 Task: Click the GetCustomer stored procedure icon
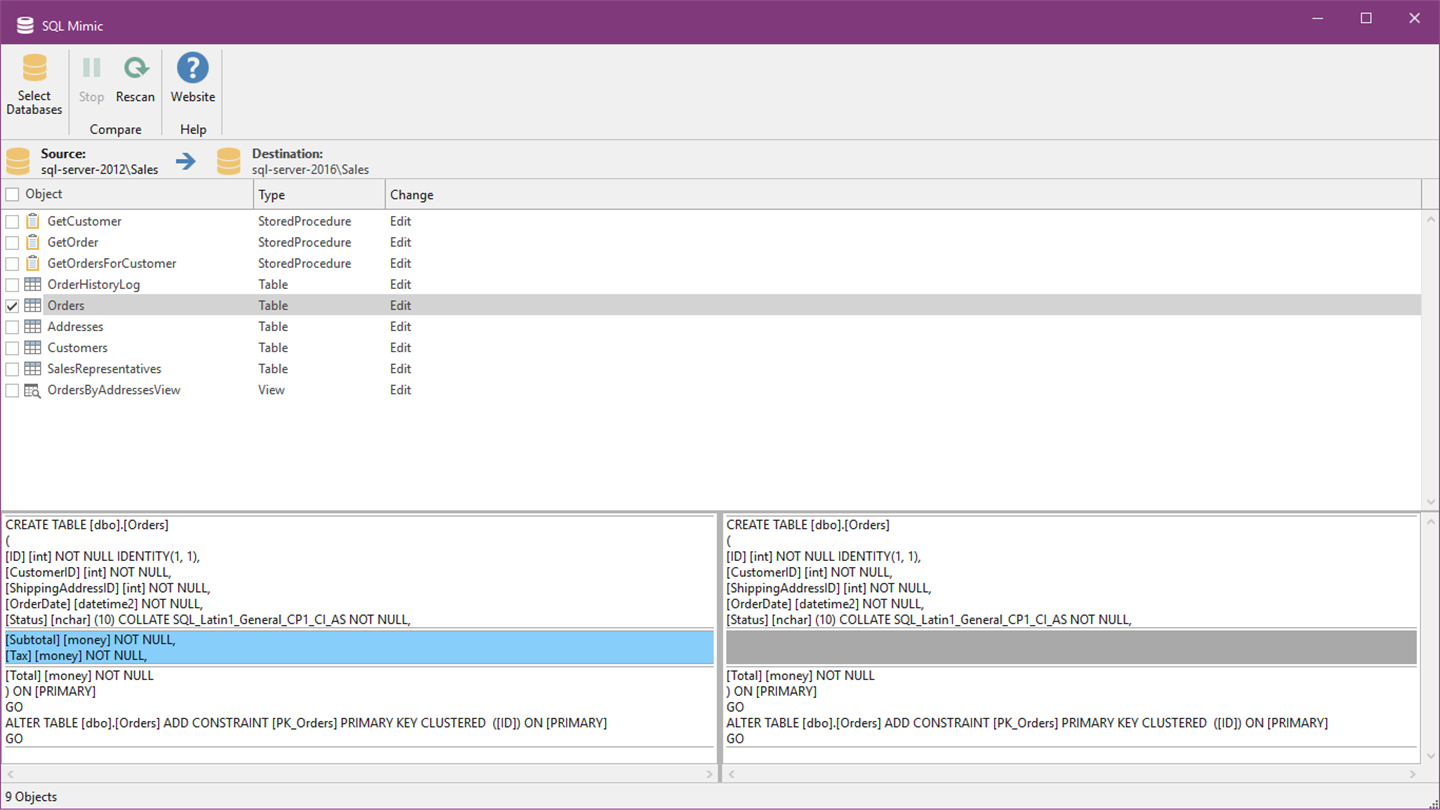click(33, 221)
